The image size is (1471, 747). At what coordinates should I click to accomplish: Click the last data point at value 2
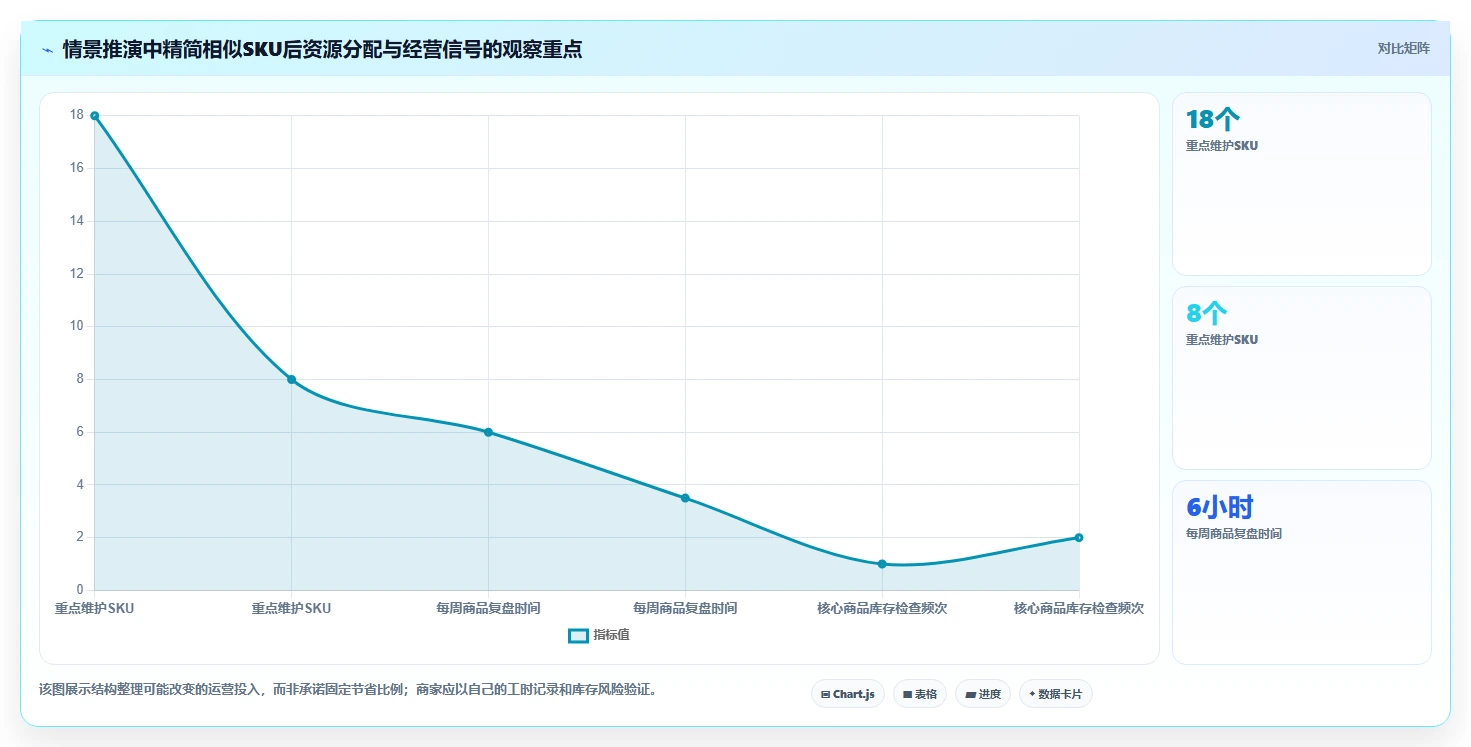(x=1079, y=538)
